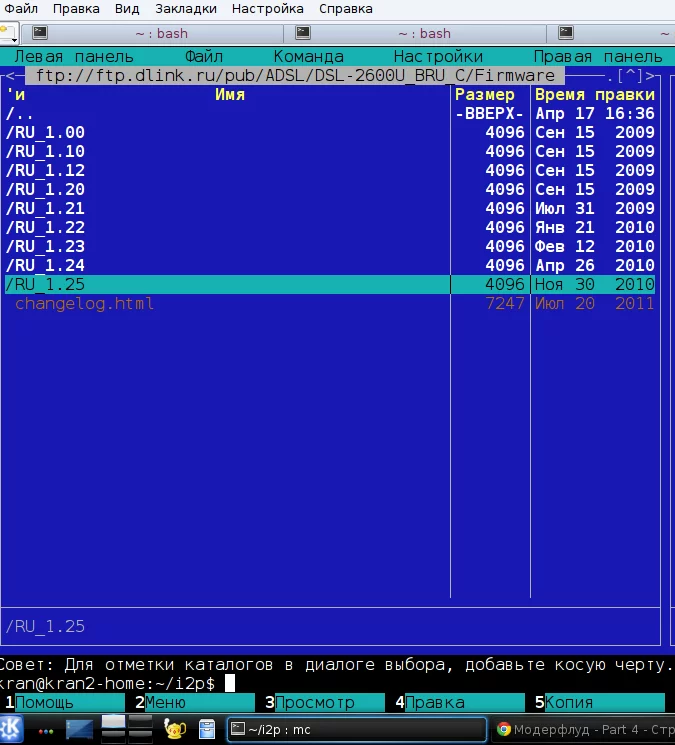Click the date 'Апр 26 2010' cell
The height and width of the screenshot is (745, 675).
(x=595, y=266)
